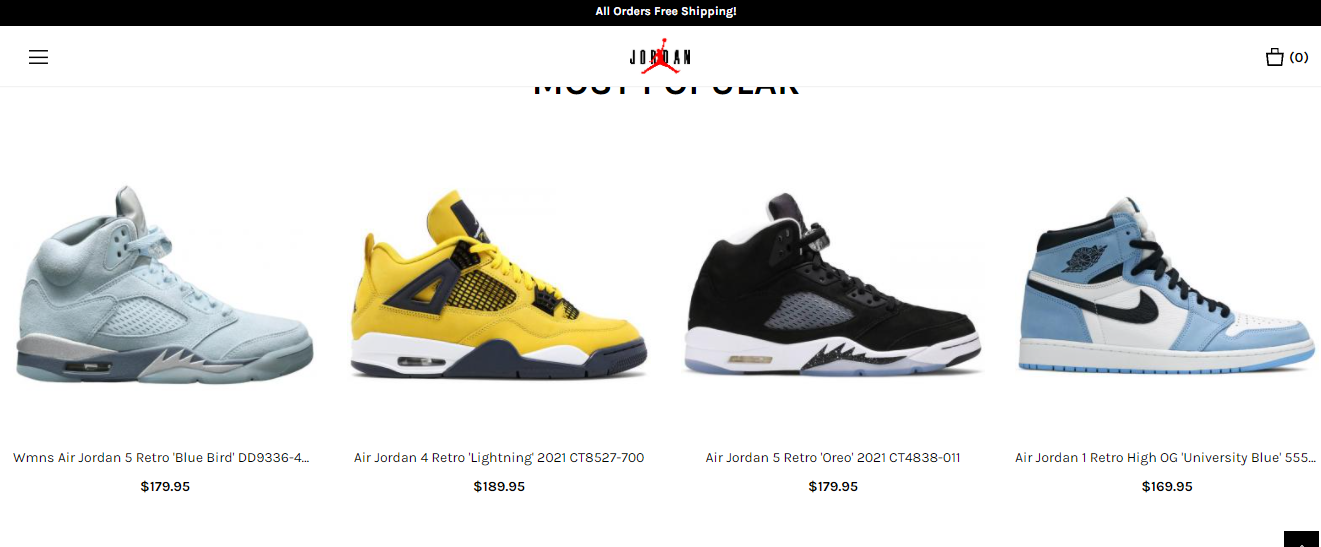Screen dimensions: 1321x547
Task: Click the $179.95 price under the Oreo shoe
Action: point(833,487)
